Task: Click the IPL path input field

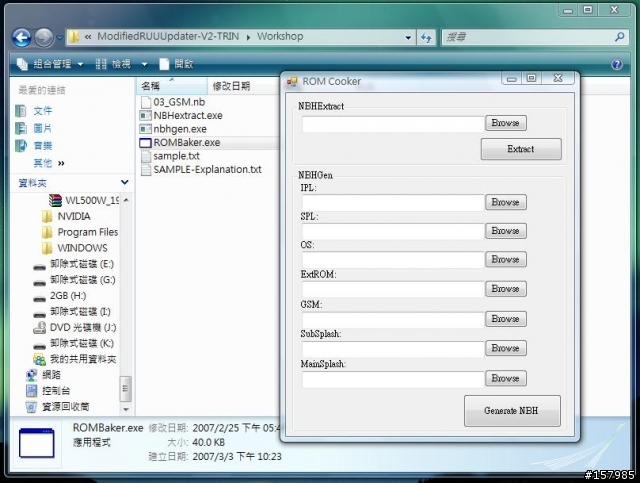Action: [393, 203]
